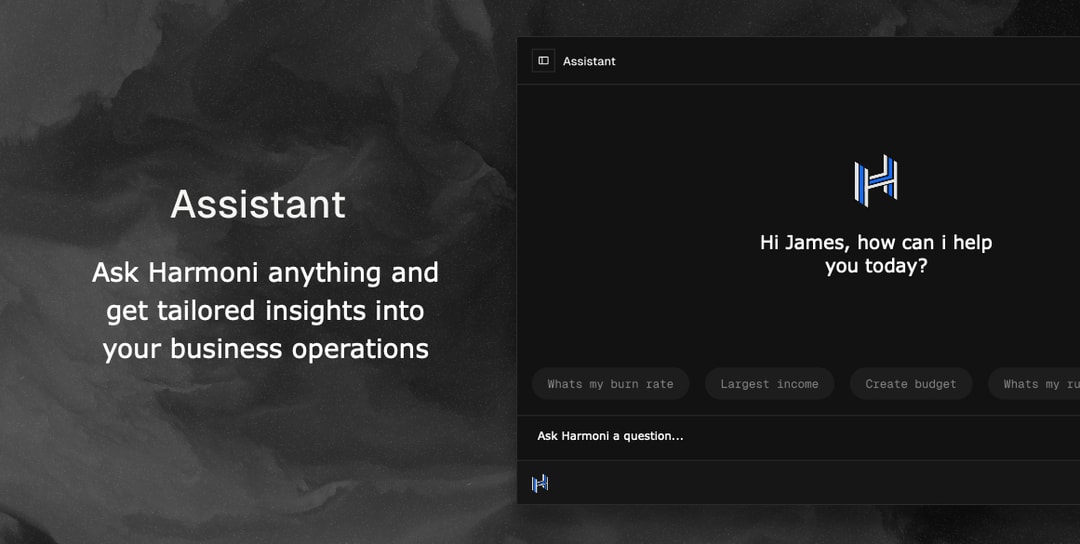Click the 'Ask Harmoni anything' description text
This screenshot has width=1080, height=544.
pyautogui.click(x=265, y=311)
